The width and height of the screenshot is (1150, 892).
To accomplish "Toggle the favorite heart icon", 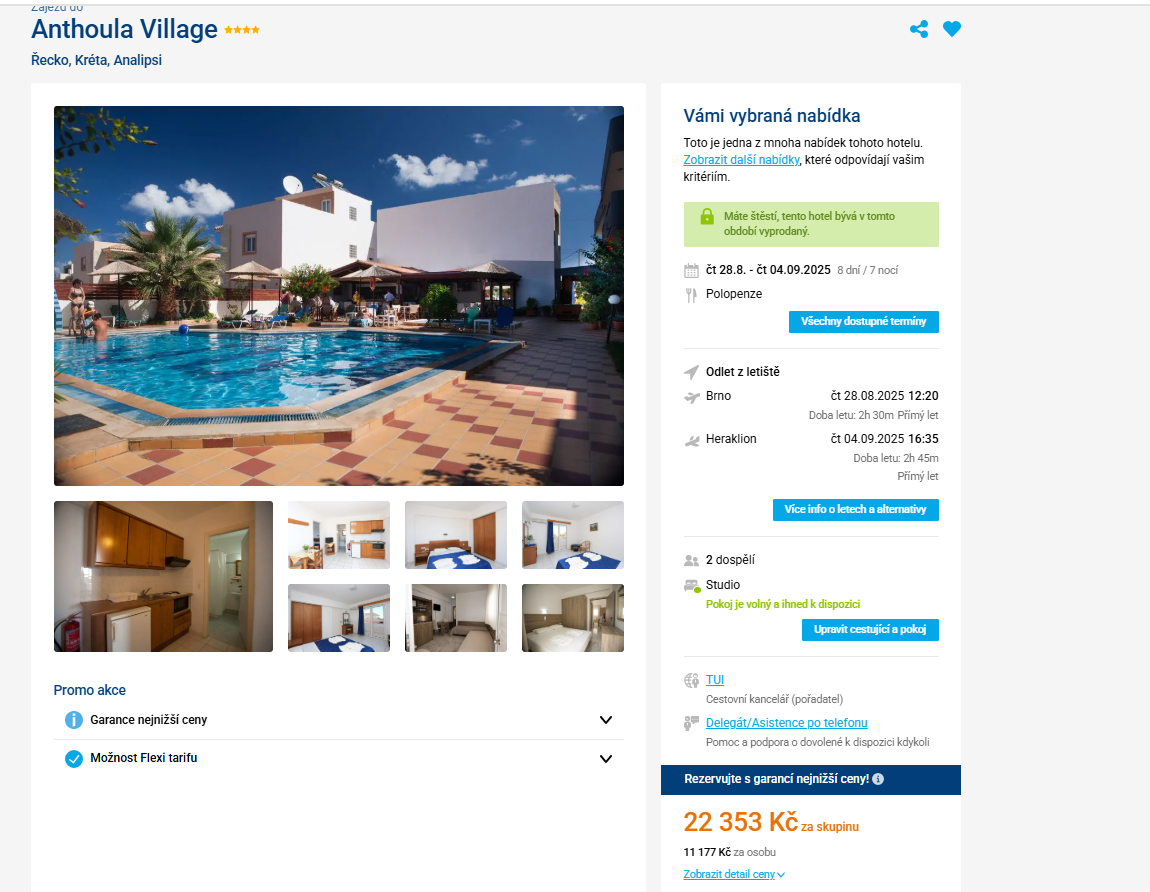I will [952, 29].
